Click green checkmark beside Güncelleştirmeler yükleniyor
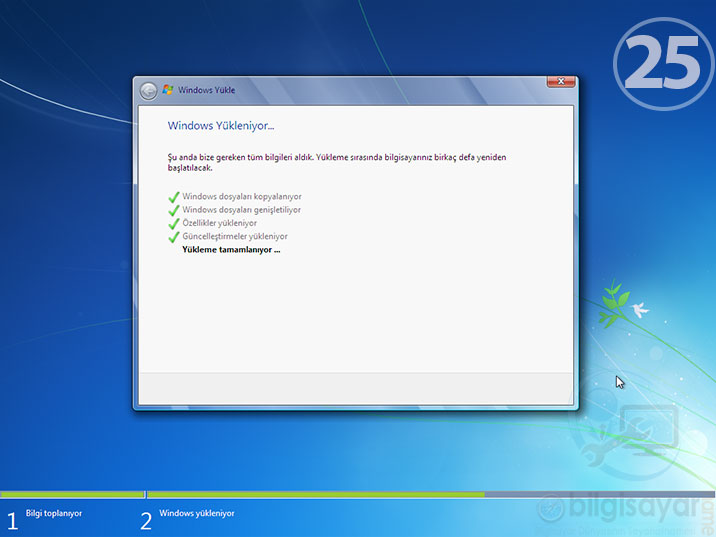The image size is (716, 537). (174, 237)
